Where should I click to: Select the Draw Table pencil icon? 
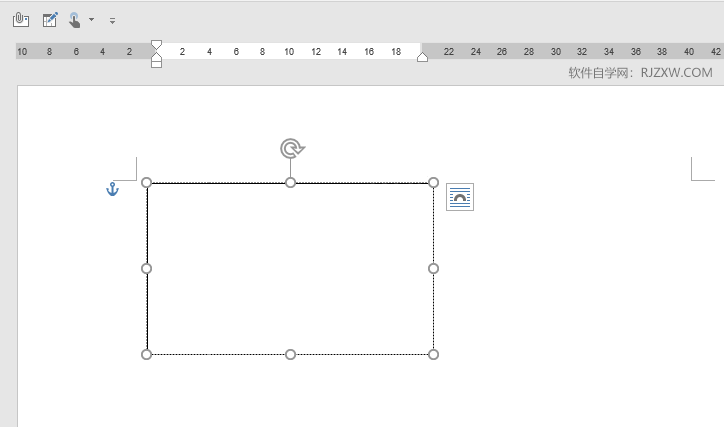[50, 20]
